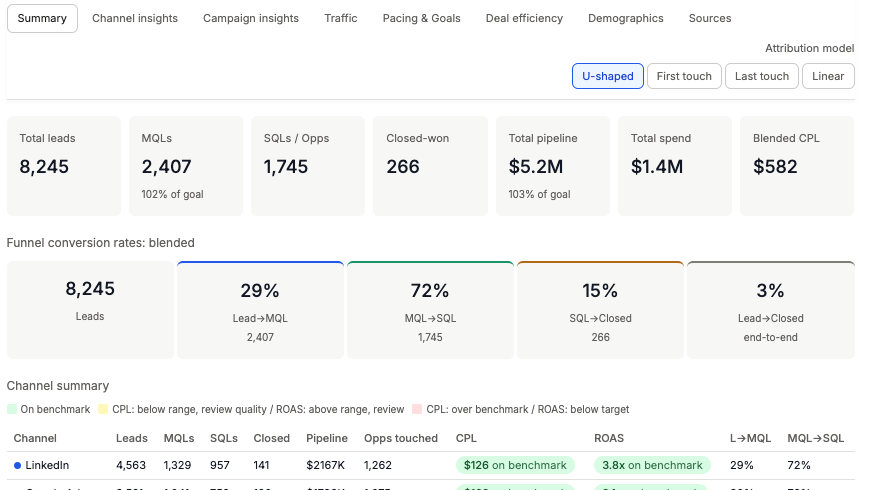This screenshot has width=872, height=490.
Task: Click the SQLs / Opps card
Action: (x=308, y=166)
